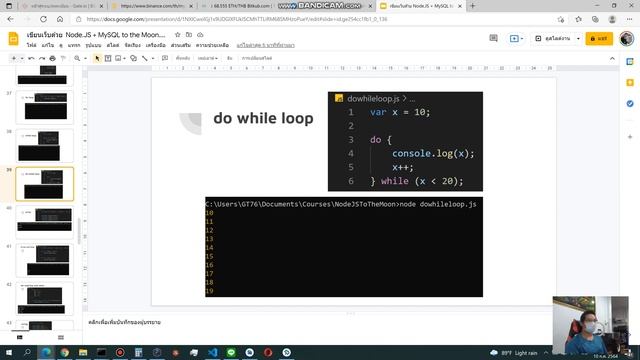Viewport: 640px width, 360px height.
Task: Open the line type dropdown arrow
Action: 153,58
